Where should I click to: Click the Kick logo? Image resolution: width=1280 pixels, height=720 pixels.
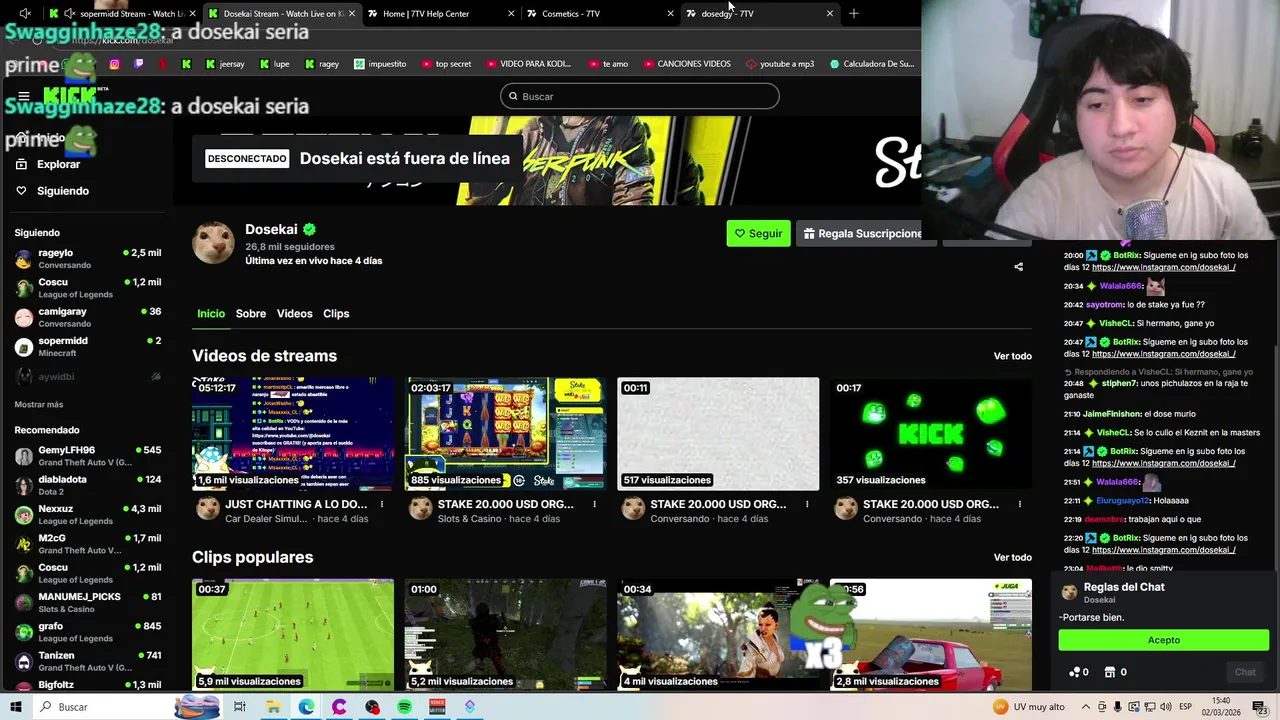click(70, 96)
